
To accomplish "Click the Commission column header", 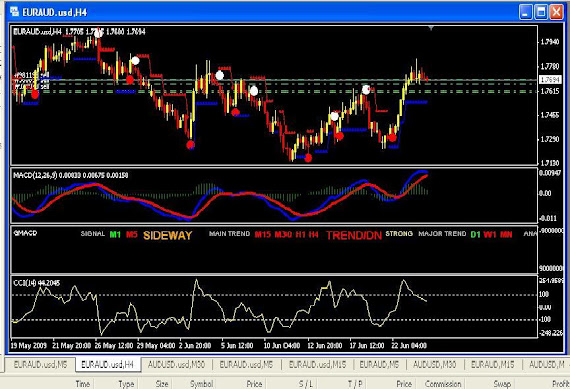I will pos(443,384).
